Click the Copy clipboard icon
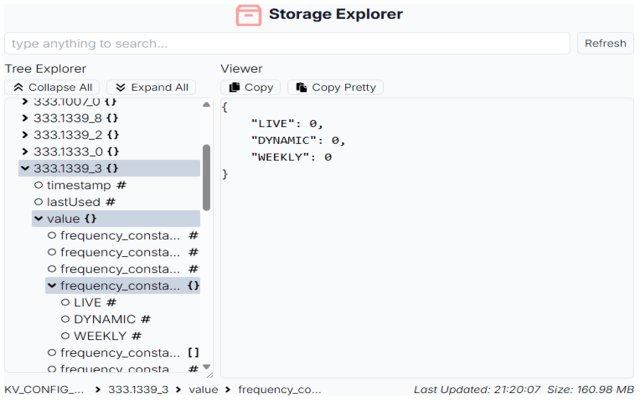The width and height of the screenshot is (640, 400). (234, 88)
